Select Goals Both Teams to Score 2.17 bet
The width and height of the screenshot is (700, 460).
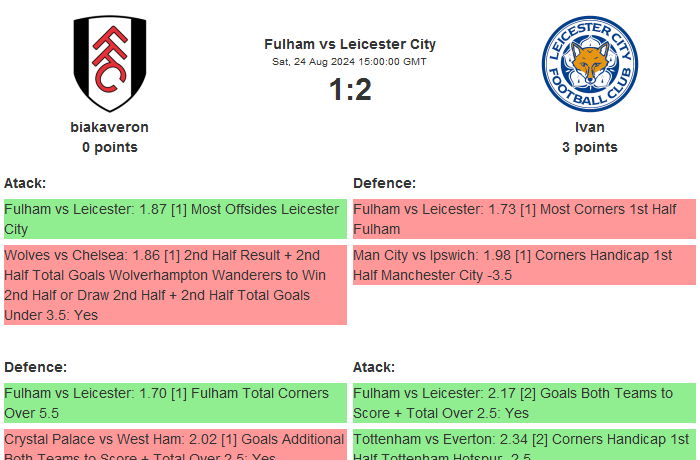tap(524, 403)
